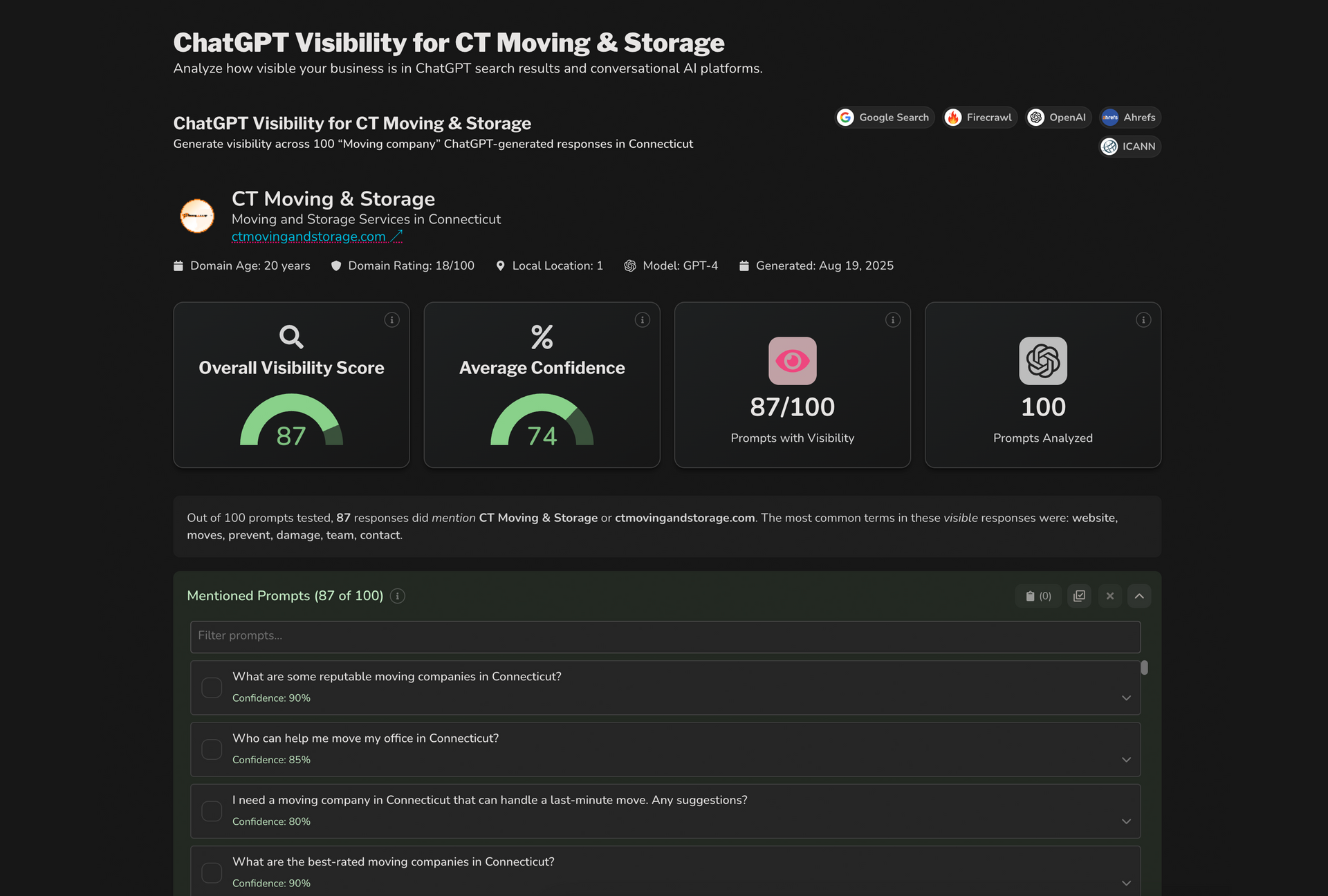
Task: Check the 'last-minute move' prompt checkbox
Action: point(212,811)
